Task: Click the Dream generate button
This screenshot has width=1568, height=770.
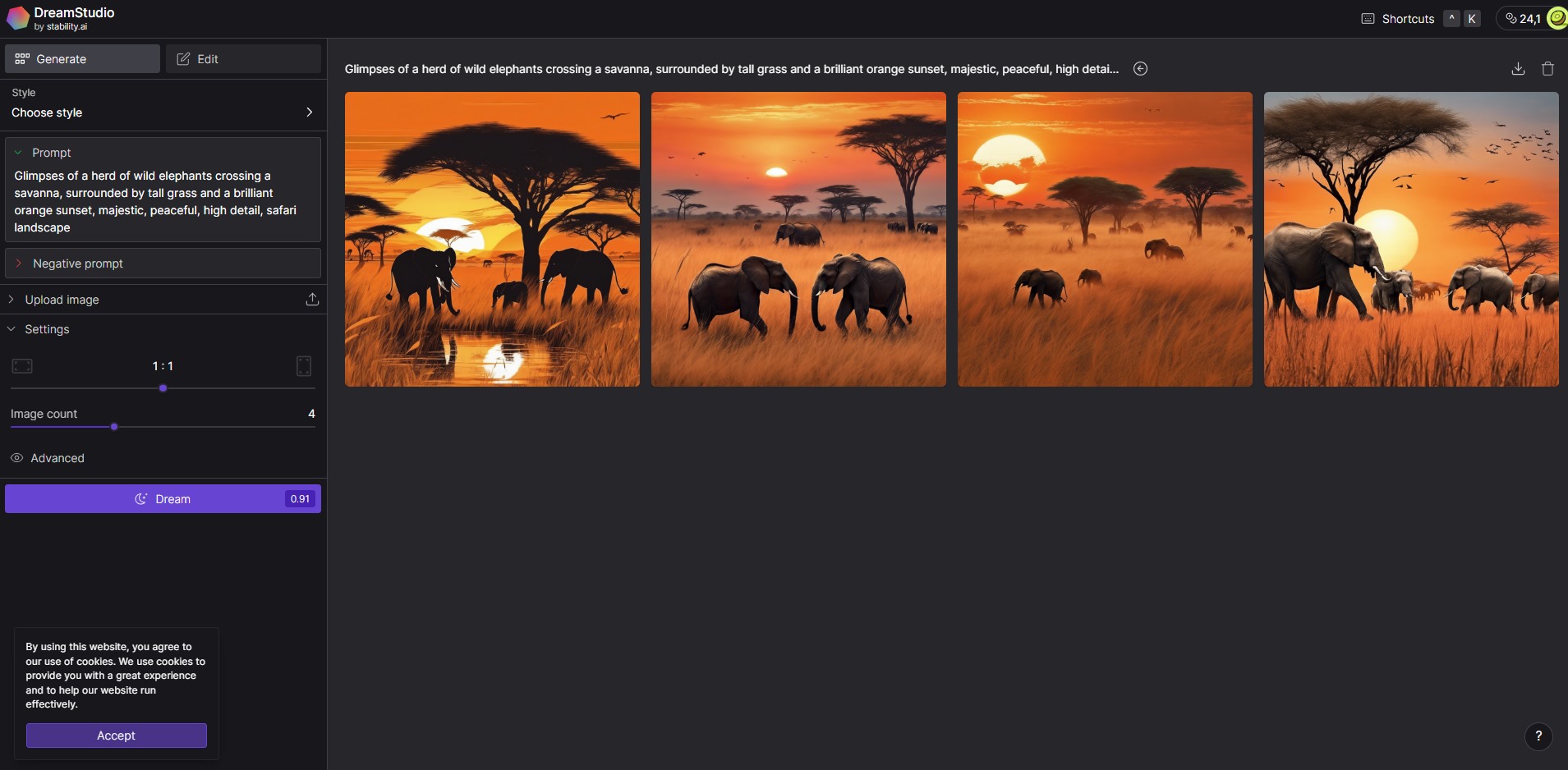Action: 163,499
